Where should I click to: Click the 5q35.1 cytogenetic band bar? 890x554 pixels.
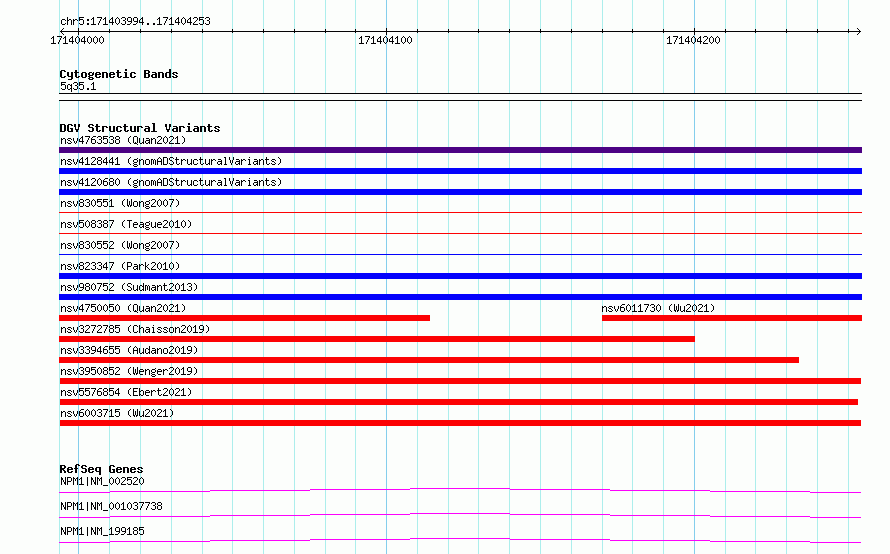460,97
